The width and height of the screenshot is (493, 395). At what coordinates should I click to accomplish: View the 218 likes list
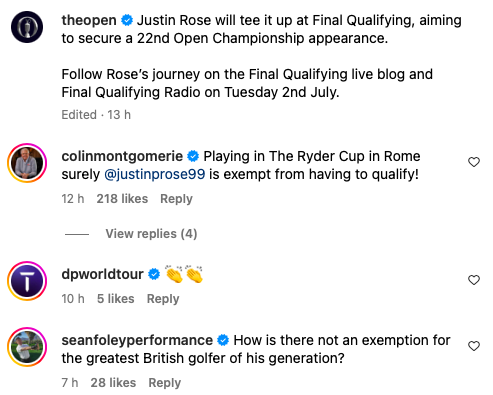pyautogui.click(x=122, y=199)
